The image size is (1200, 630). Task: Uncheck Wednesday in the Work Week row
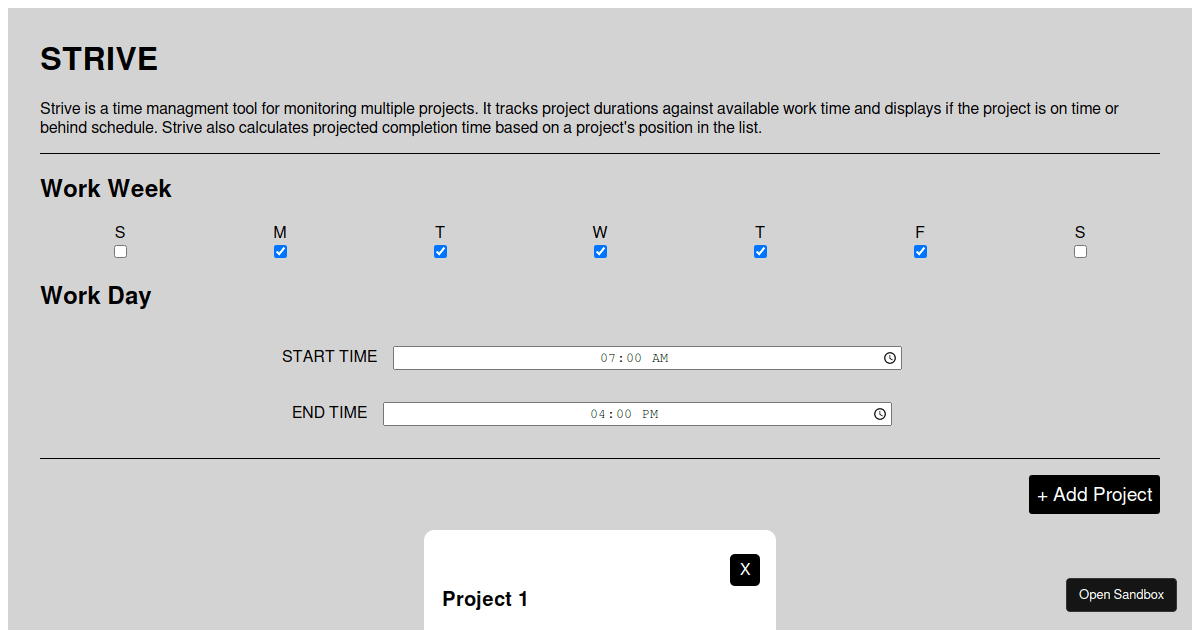click(x=600, y=251)
